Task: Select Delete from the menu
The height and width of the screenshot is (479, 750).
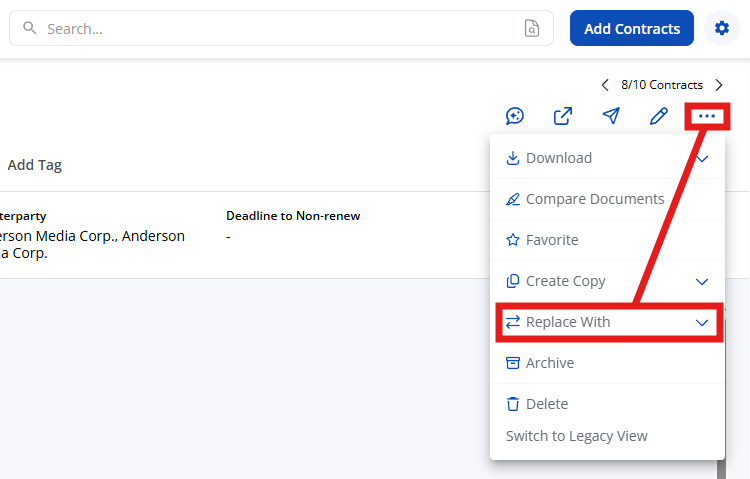Action: coord(546,404)
